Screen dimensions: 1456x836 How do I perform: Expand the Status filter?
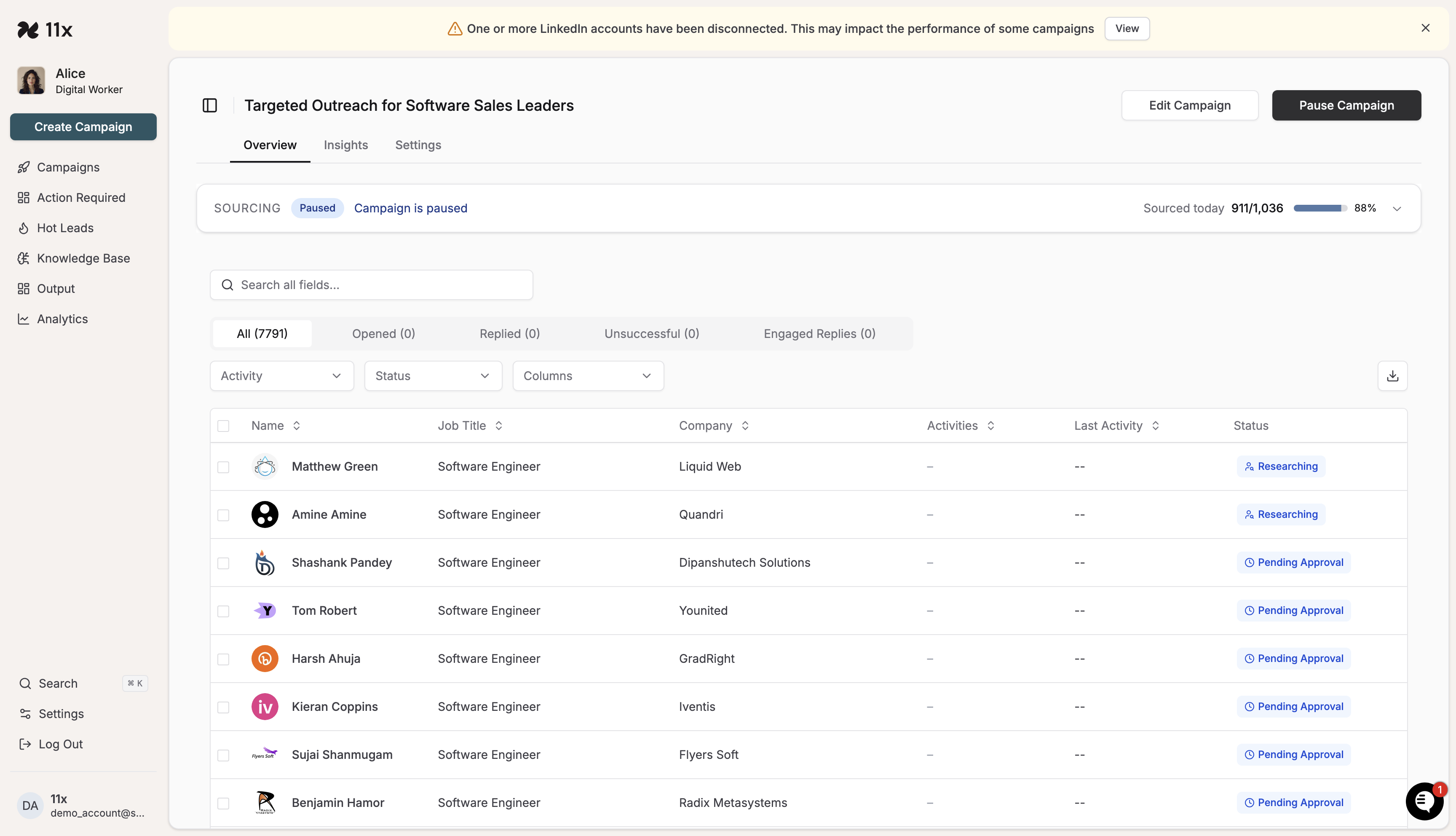click(x=433, y=375)
